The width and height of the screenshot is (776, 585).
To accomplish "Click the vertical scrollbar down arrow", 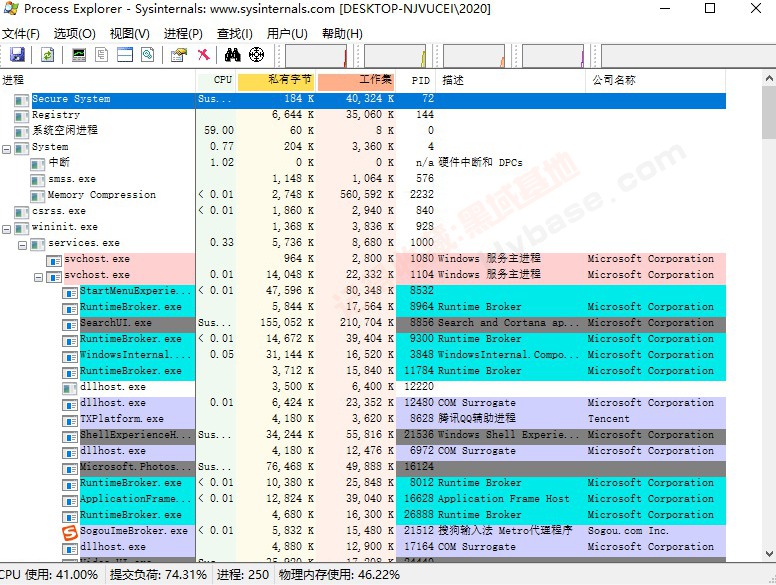I will (769, 553).
